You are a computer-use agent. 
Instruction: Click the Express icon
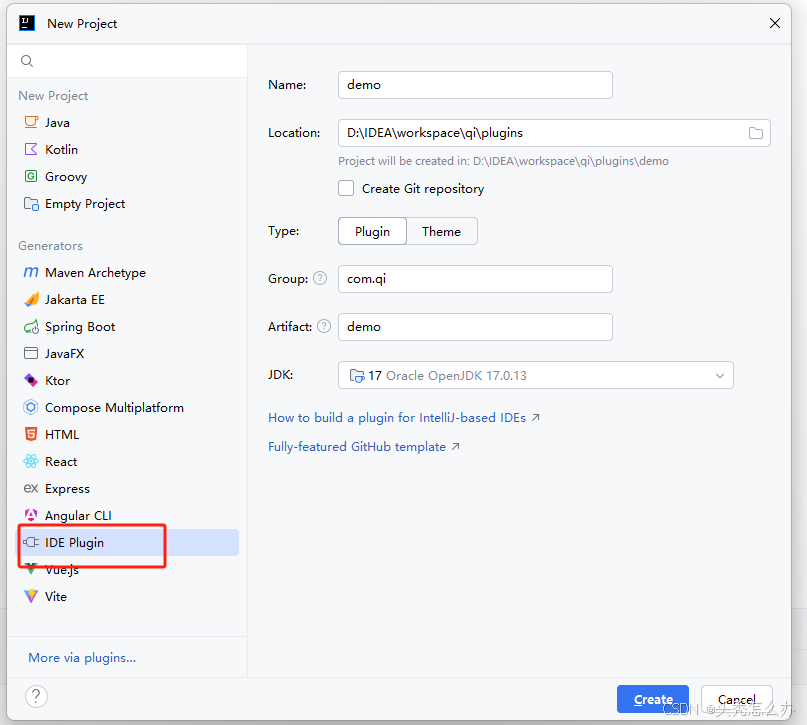coord(31,488)
